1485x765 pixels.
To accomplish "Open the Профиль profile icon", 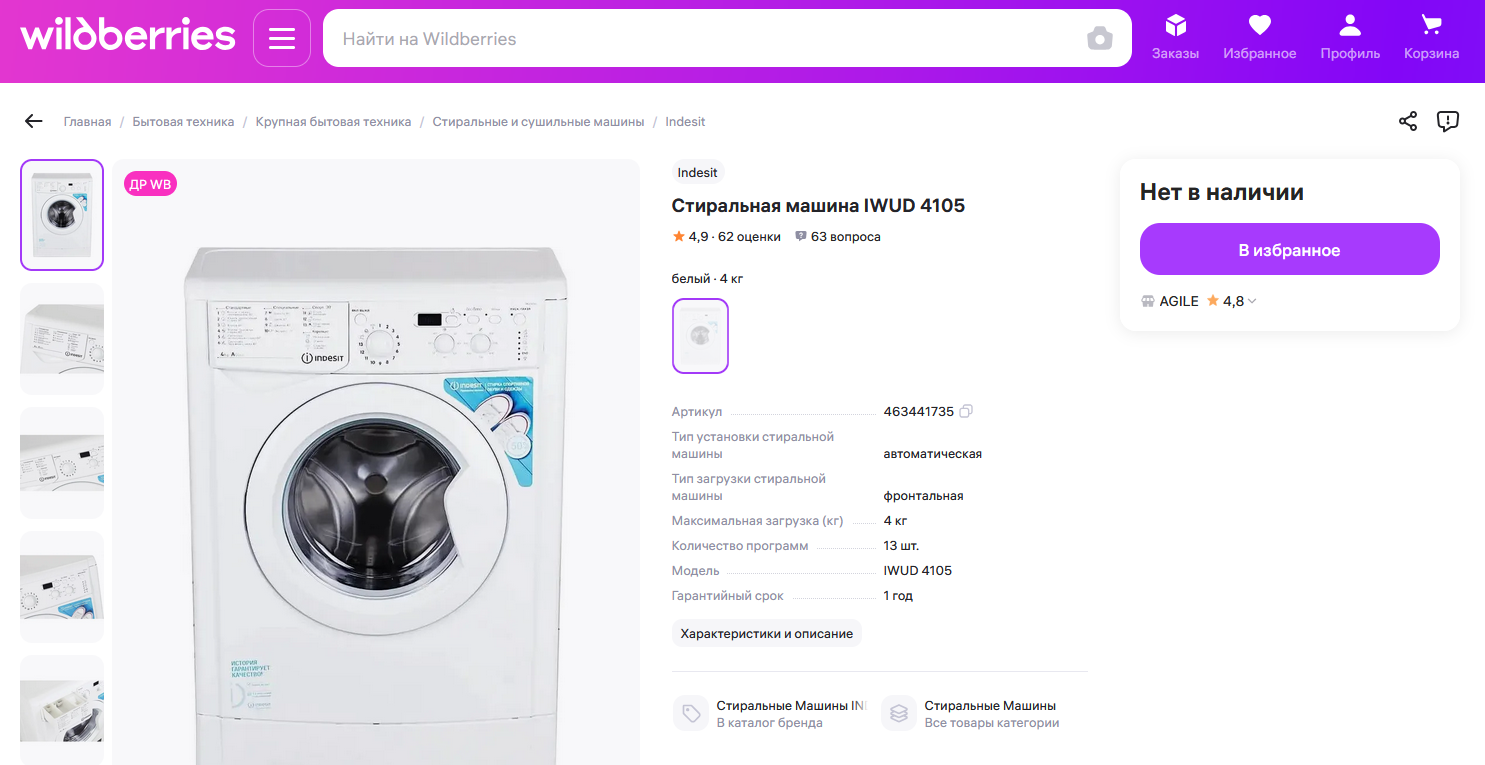I will tap(1350, 38).
